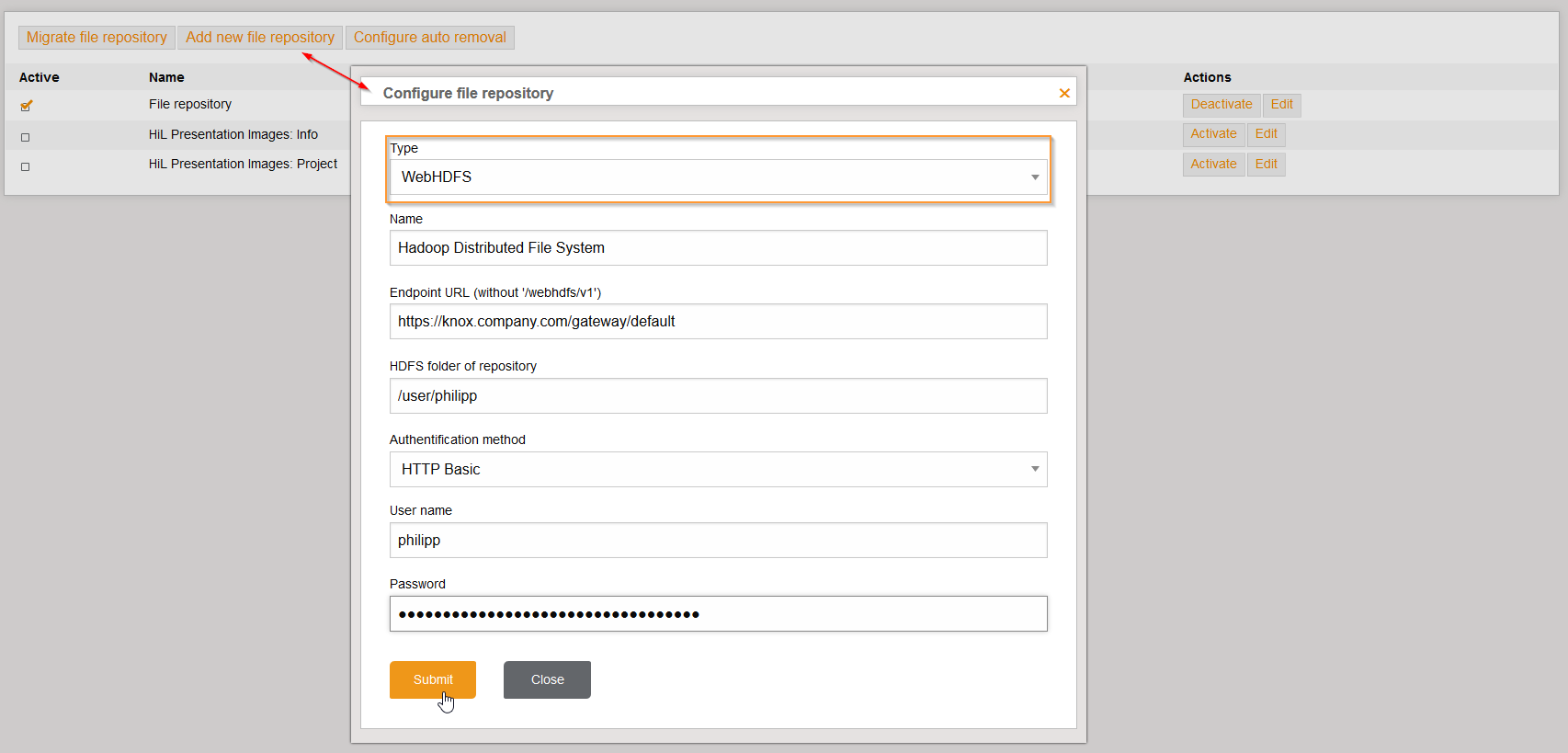Activate HiL Presentation Images: Project repository
1568x753 pixels.
click(1213, 165)
